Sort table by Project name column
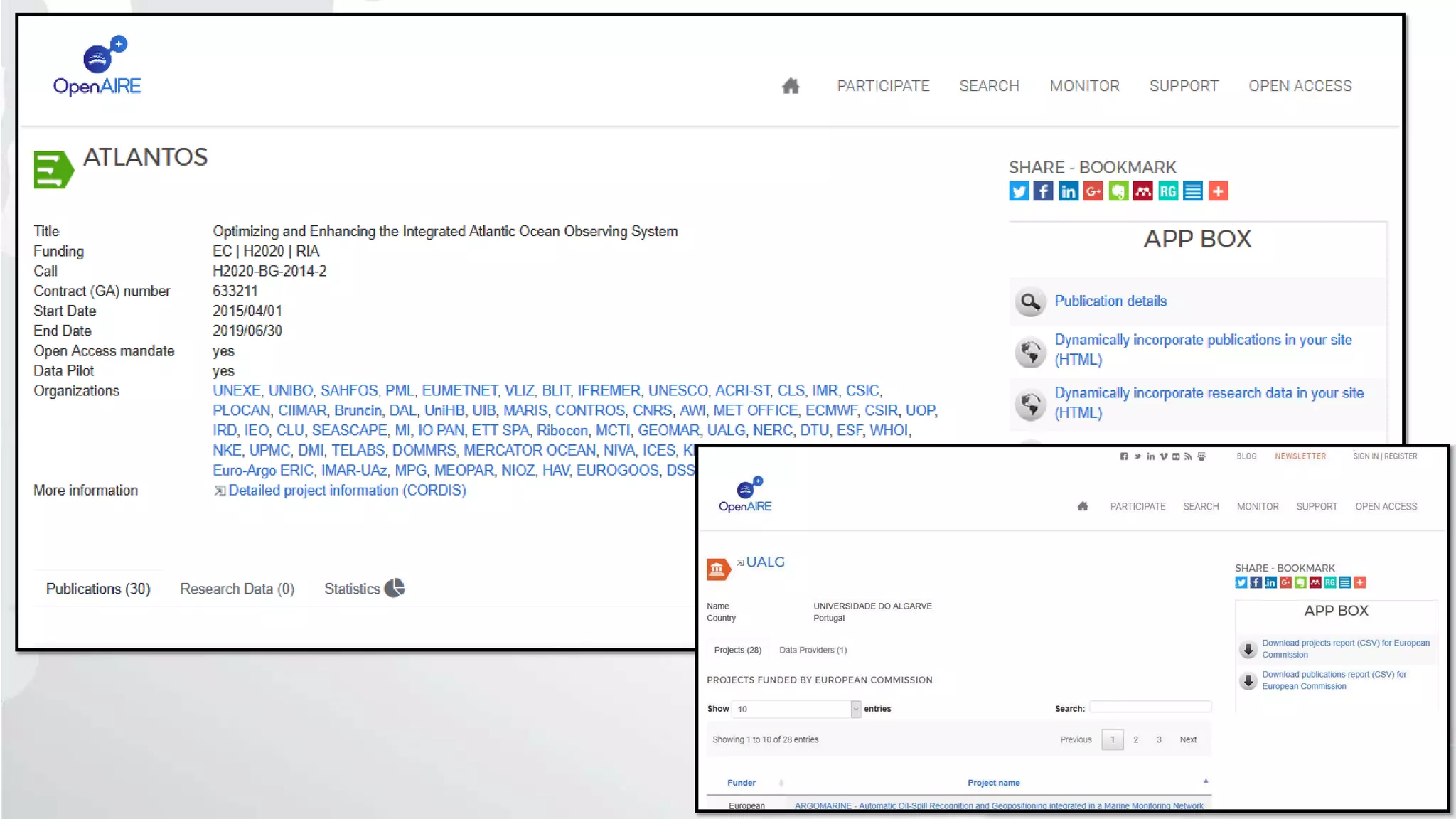1456x819 pixels. (993, 783)
